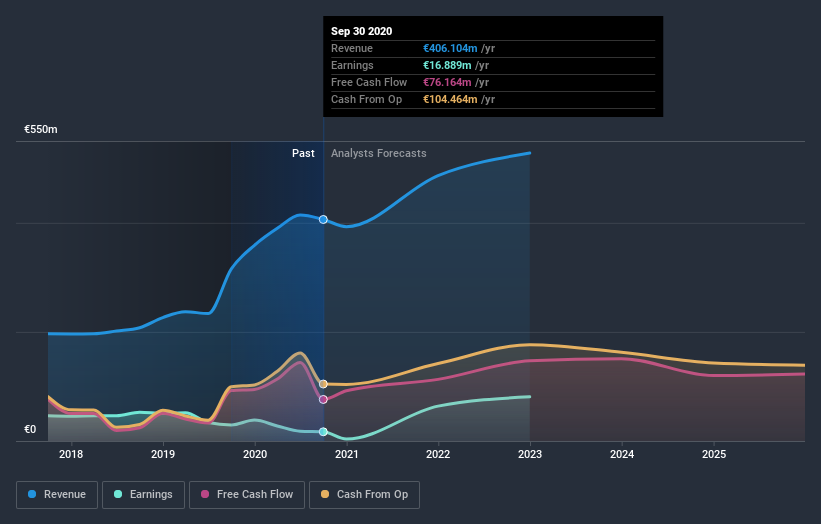
Task: Toggle the Cash From Op legend button
Action: click(x=364, y=495)
